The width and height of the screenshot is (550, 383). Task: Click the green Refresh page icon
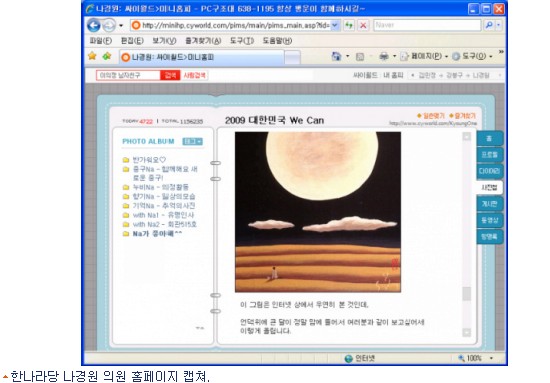349,25
